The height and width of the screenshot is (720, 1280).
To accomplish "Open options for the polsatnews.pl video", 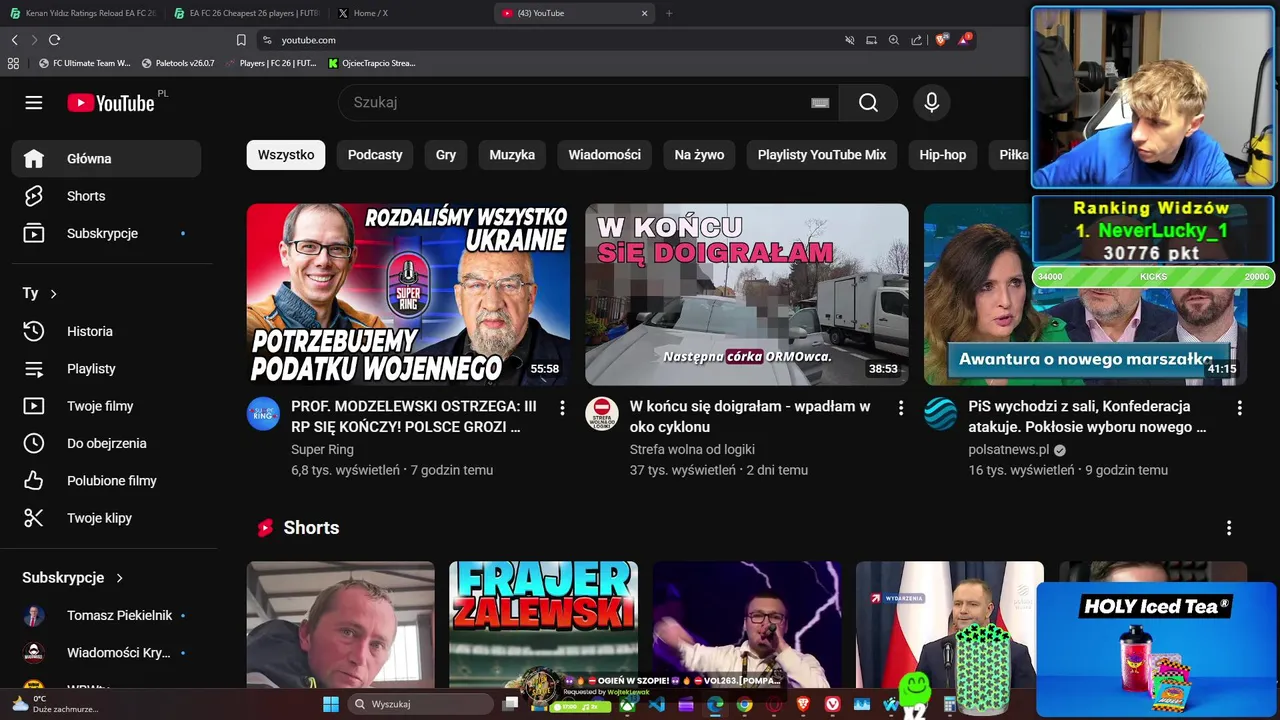I will coord(1239,408).
